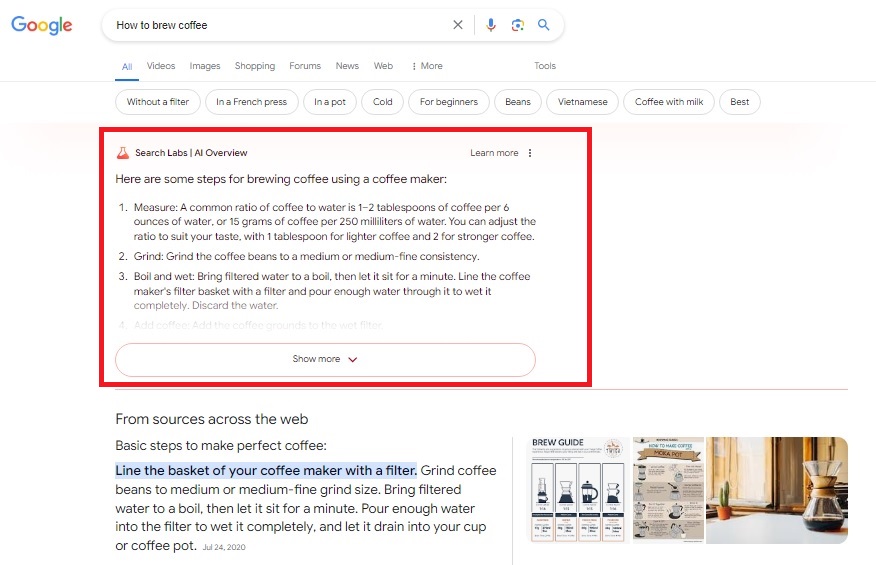876x565 pixels.
Task: Select the All results tab
Action: [127, 67]
